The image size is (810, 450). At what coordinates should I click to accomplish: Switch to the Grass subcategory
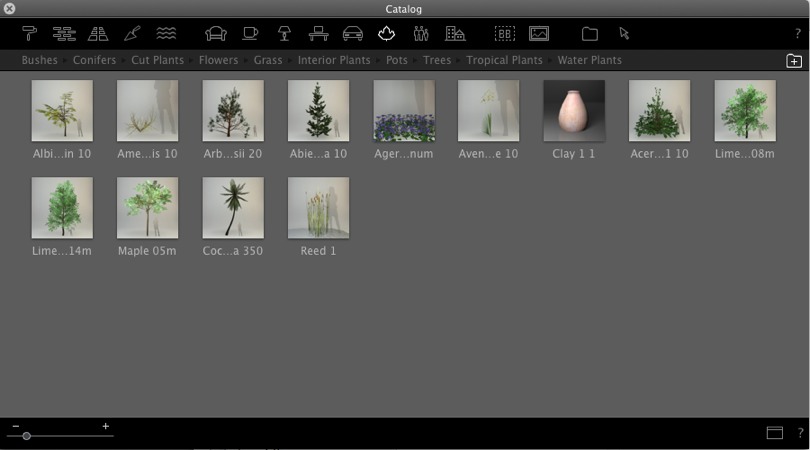click(x=268, y=60)
